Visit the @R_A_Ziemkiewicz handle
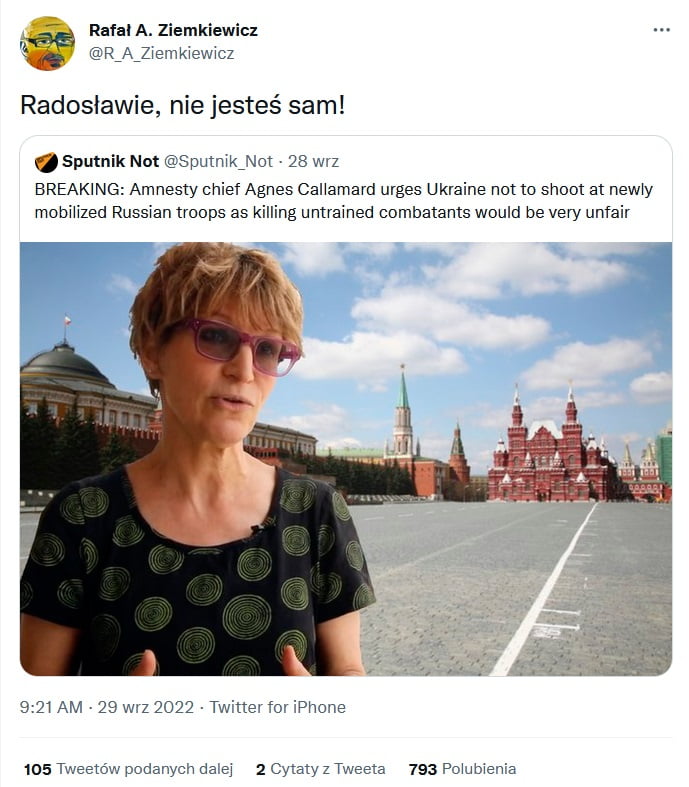Viewport: 689px width, 787px height. (161, 53)
